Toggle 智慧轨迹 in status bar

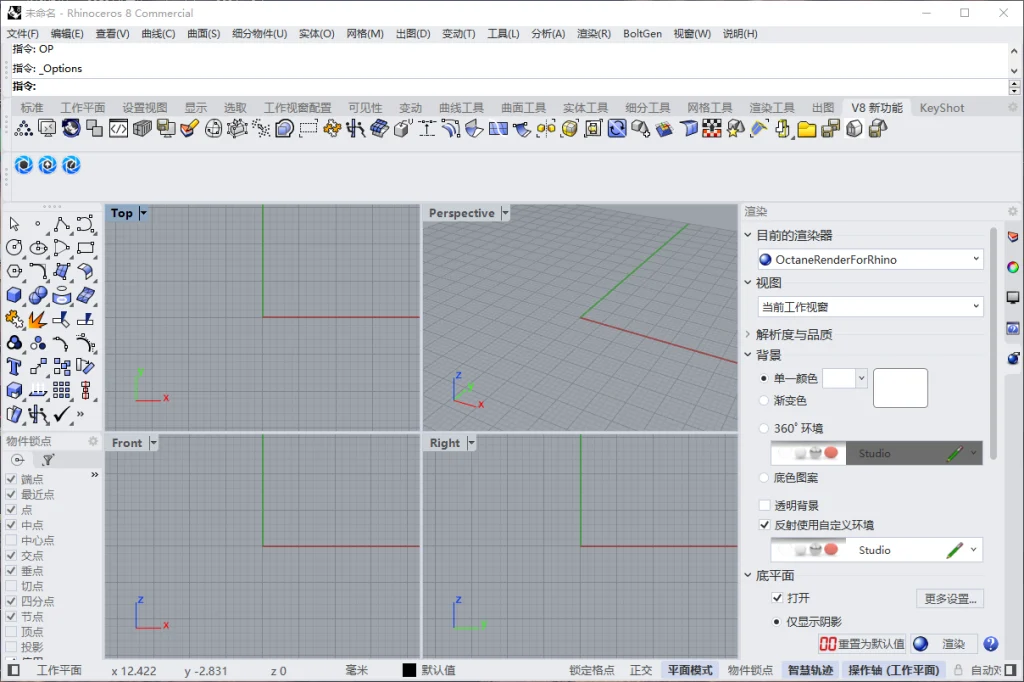point(810,670)
